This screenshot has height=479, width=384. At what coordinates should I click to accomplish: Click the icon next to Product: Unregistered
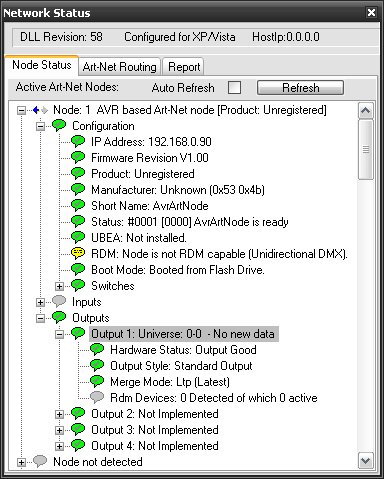coord(78,174)
